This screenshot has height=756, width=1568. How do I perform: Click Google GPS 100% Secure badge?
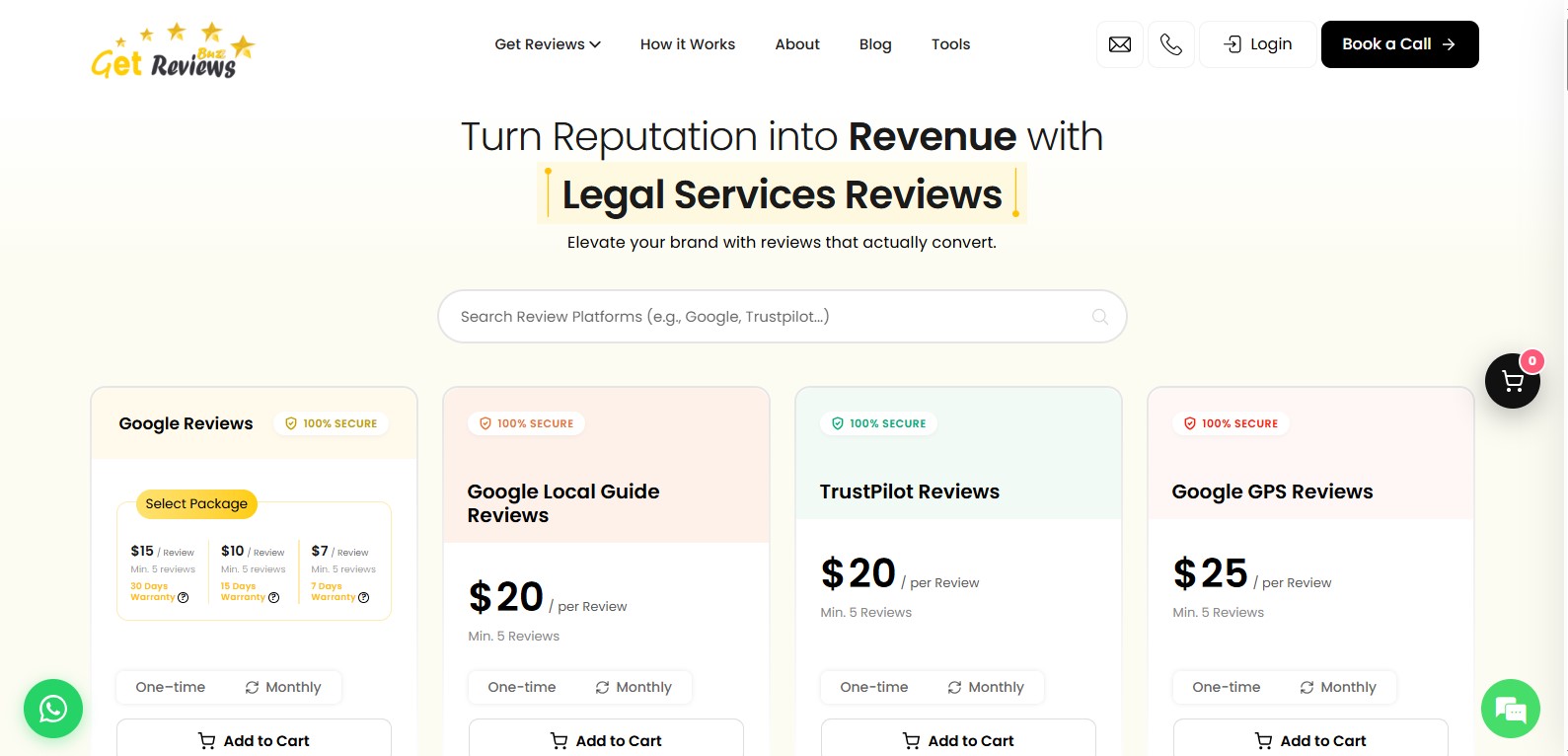pyautogui.click(x=1231, y=423)
